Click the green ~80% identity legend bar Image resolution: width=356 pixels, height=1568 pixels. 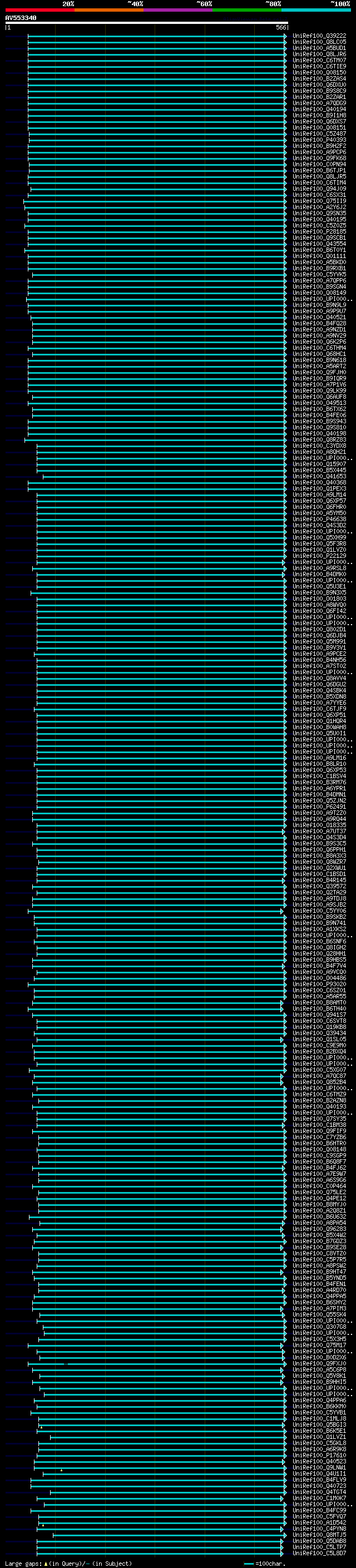(x=247, y=10)
